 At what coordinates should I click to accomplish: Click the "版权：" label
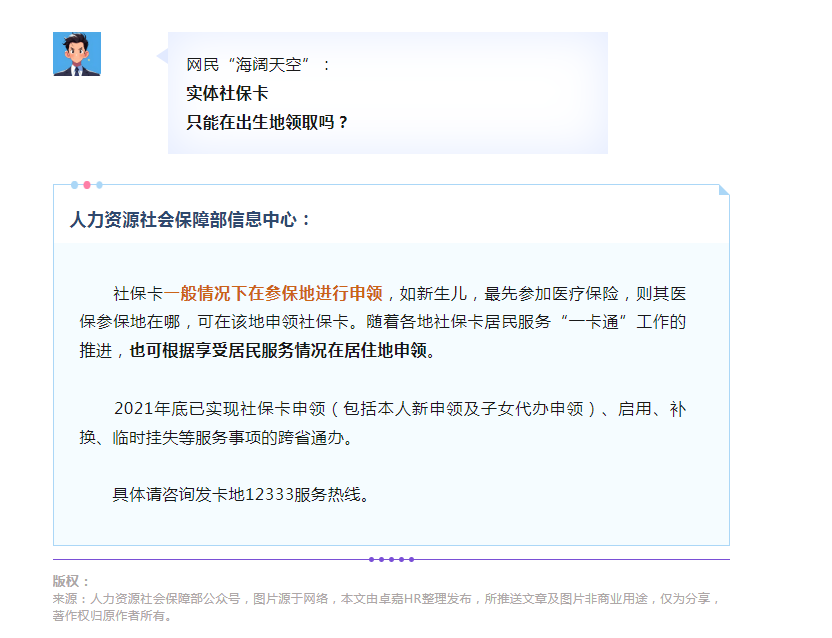[x=71, y=581]
